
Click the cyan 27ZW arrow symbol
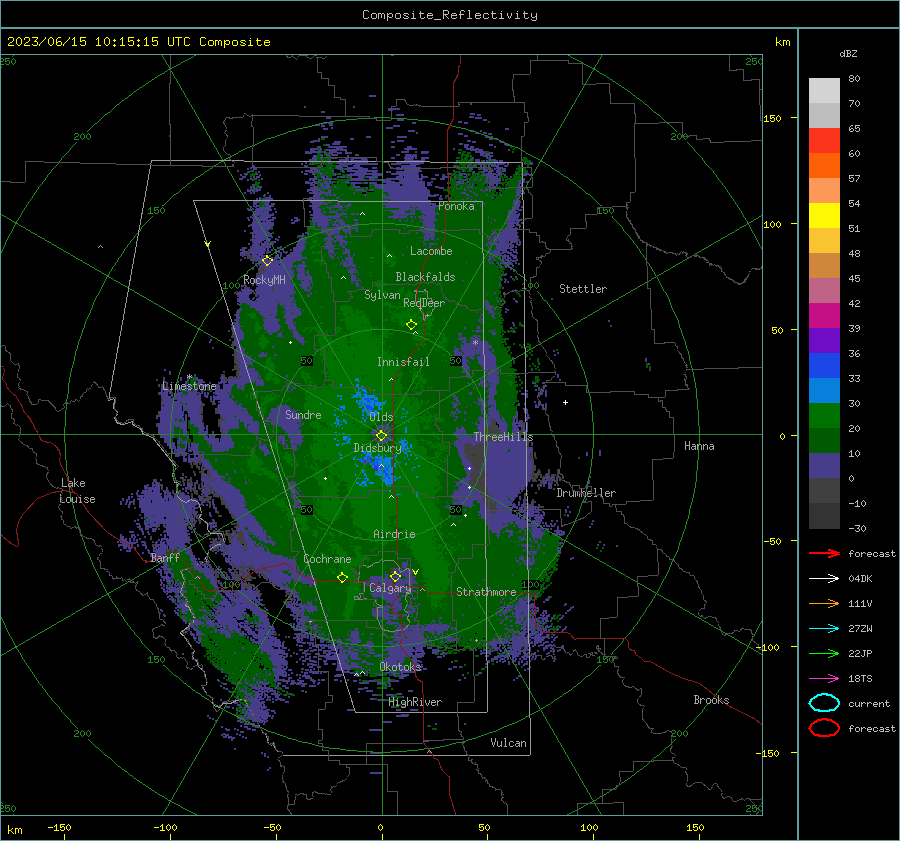pyautogui.click(x=824, y=629)
